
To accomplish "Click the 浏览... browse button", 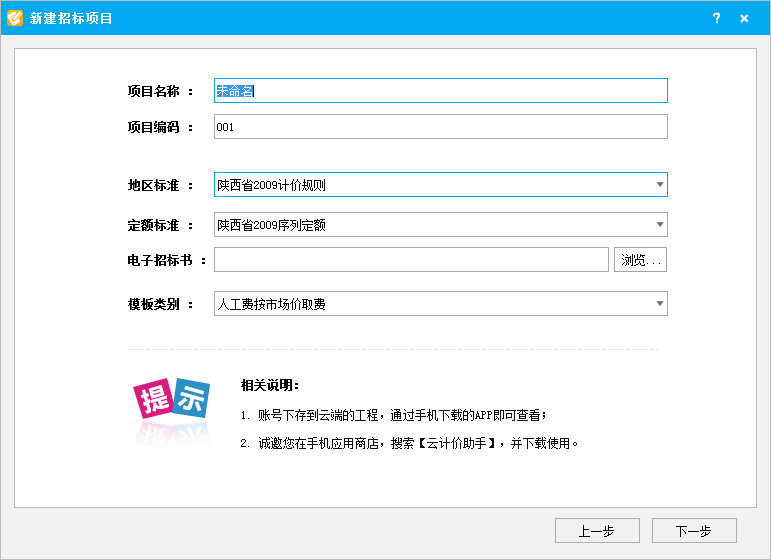I will [x=640, y=260].
